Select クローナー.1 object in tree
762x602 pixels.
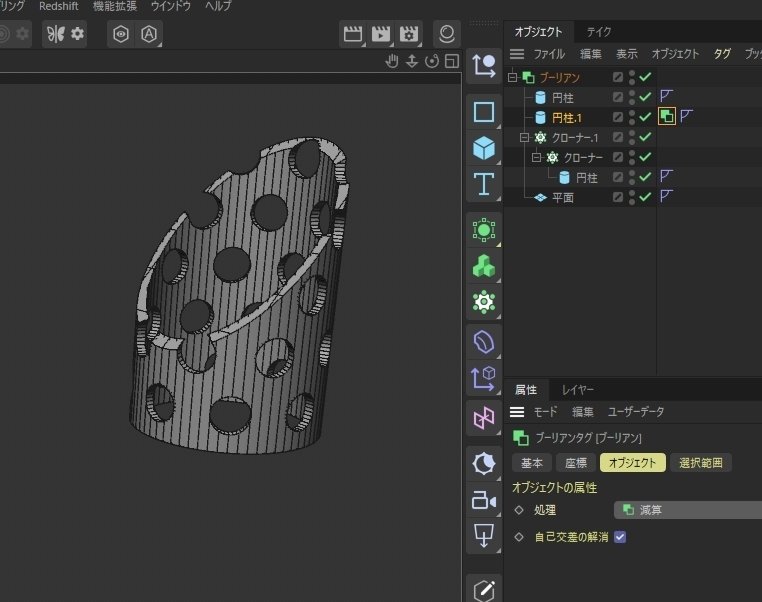[x=575, y=138]
